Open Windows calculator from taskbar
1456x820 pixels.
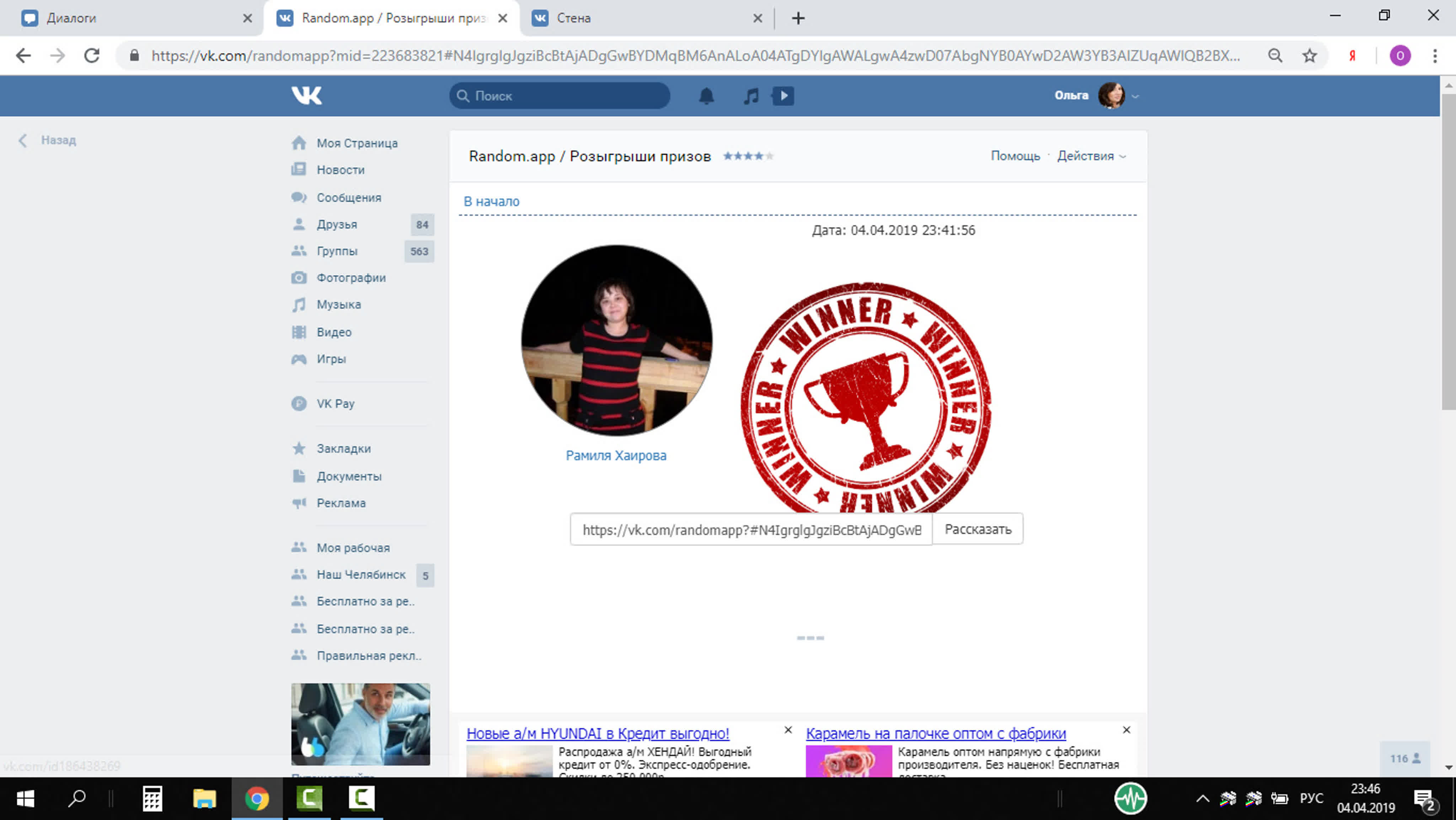point(152,799)
